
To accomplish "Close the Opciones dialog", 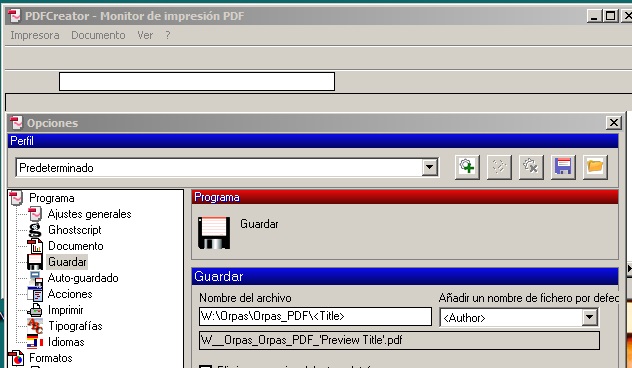I will click(x=613, y=123).
